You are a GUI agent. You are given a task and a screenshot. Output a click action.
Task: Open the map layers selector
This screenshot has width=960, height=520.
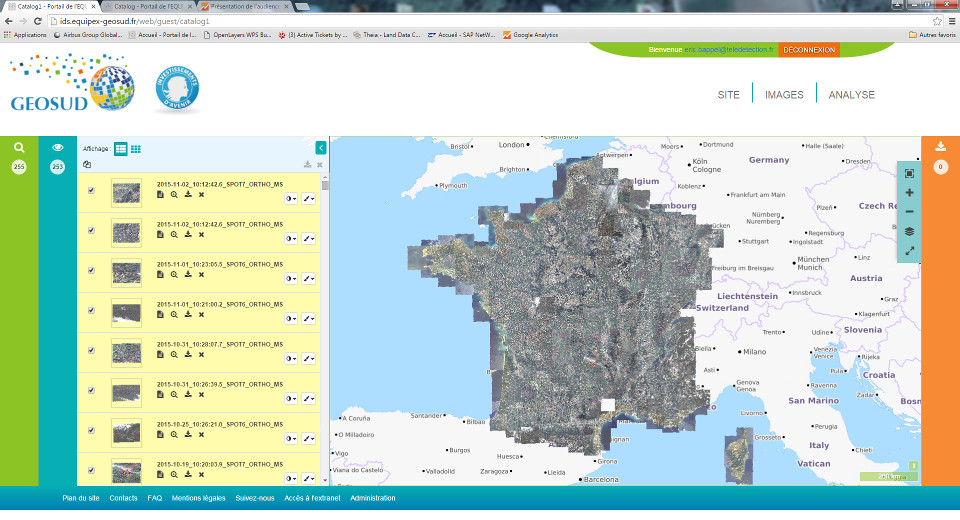909,231
